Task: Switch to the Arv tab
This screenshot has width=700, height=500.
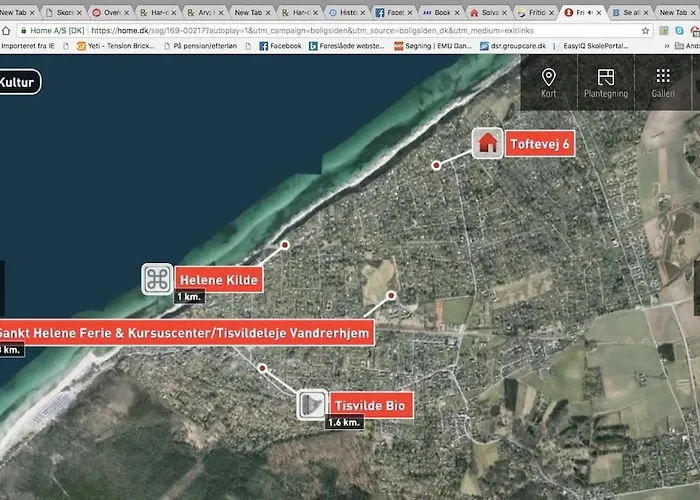Action: click(x=203, y=13)
